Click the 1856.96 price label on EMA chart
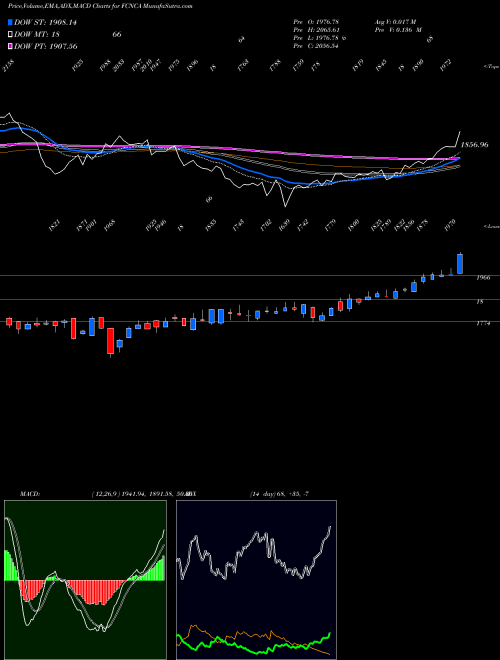This screenshot has height=660, width=500. click(x=474, y=145)
